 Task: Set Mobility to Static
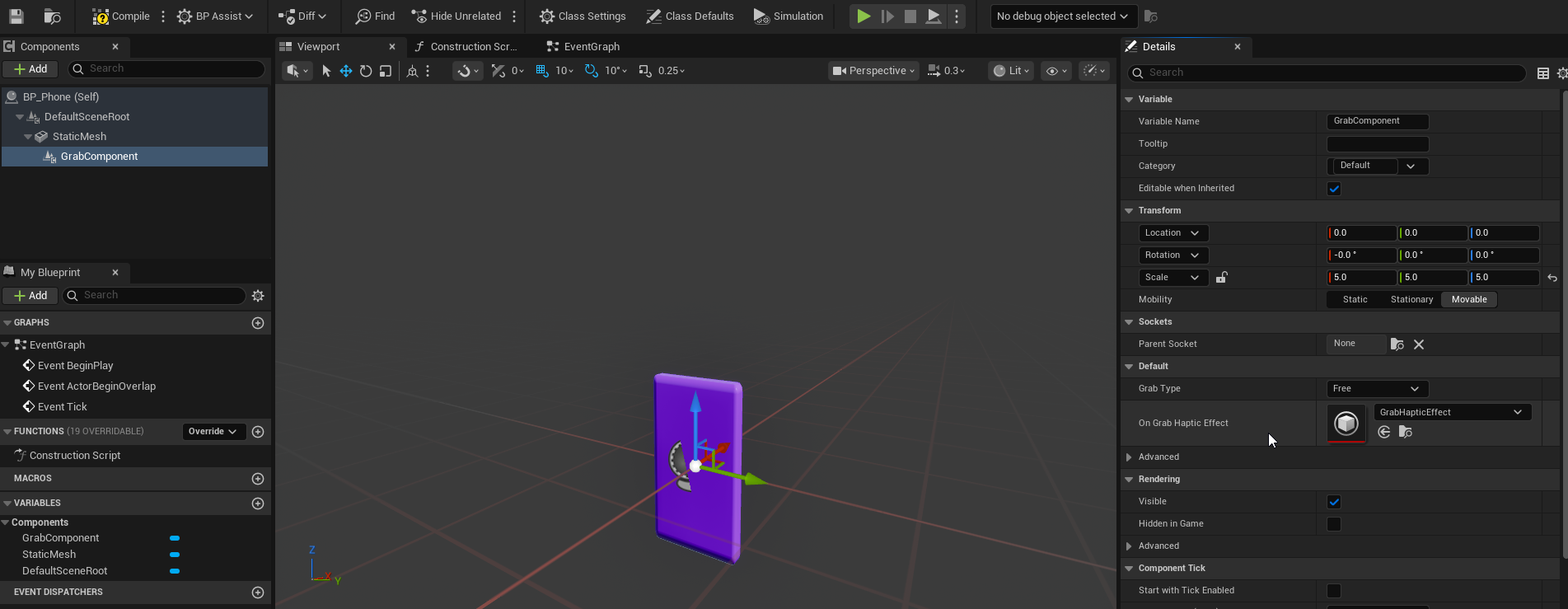(x=1355, y=300)
